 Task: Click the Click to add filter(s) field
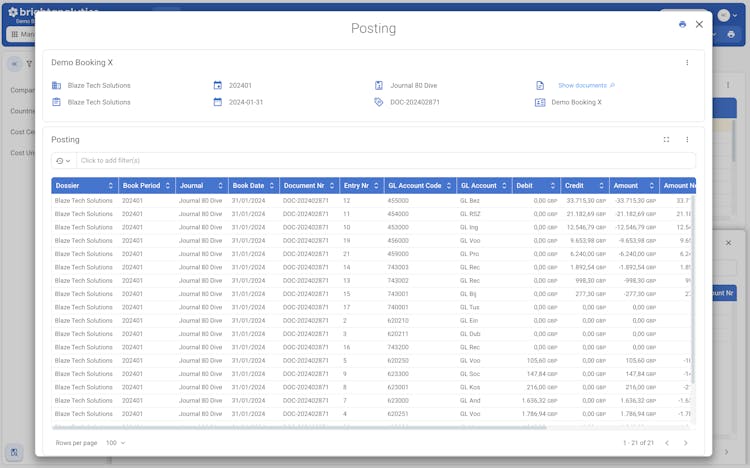pos(385,161)
